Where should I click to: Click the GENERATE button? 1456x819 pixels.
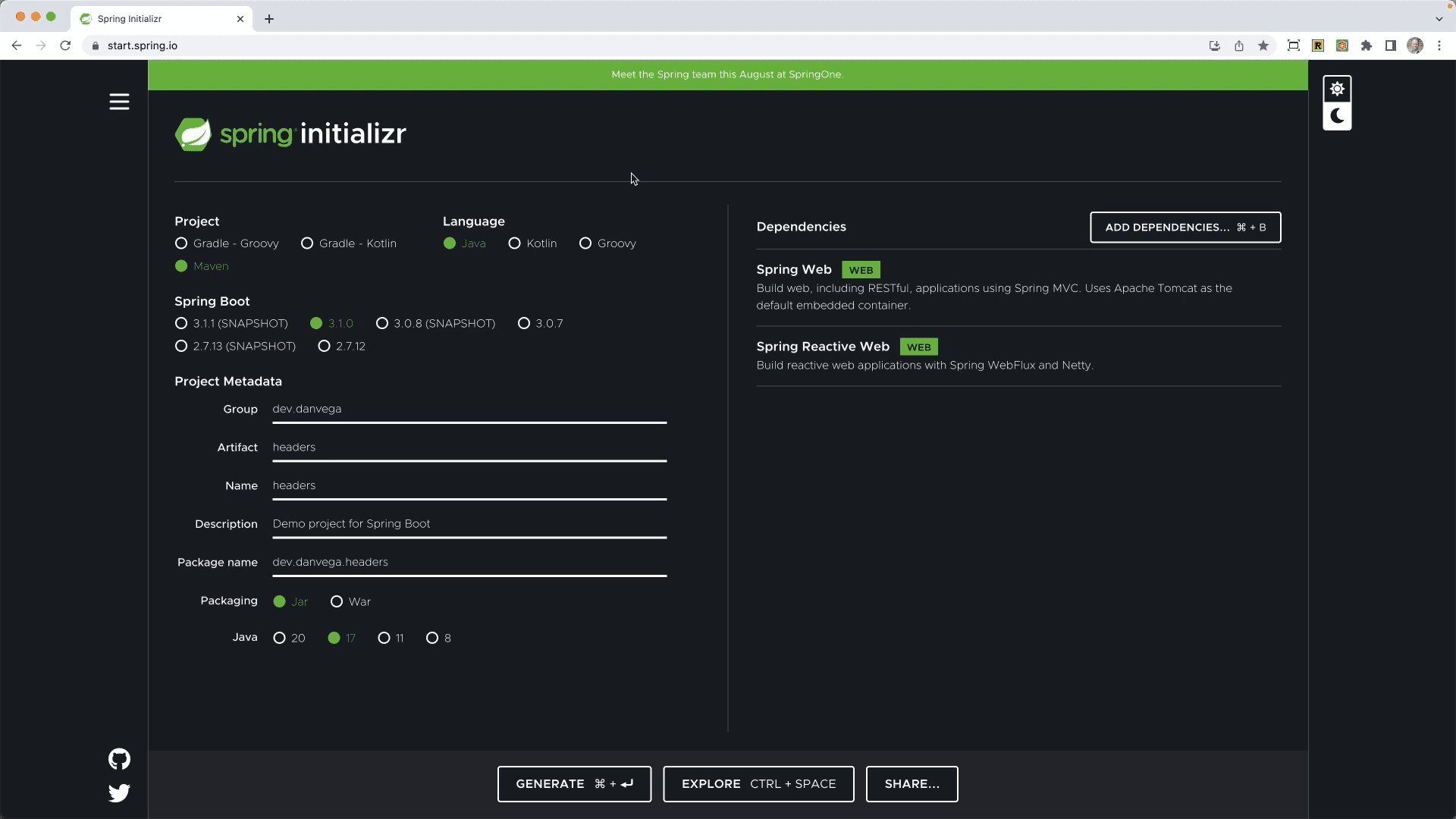(x=574, y=783)
